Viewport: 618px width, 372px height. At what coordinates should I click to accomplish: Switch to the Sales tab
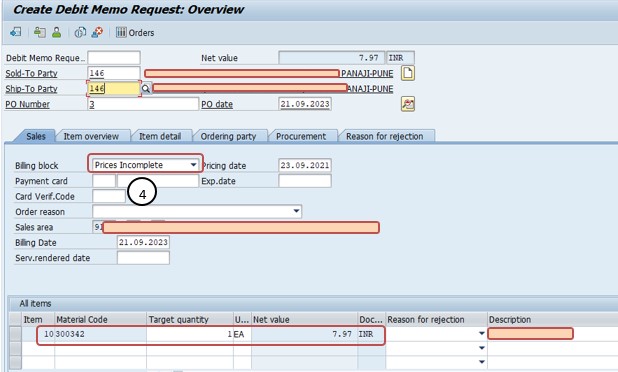[36, 136]
